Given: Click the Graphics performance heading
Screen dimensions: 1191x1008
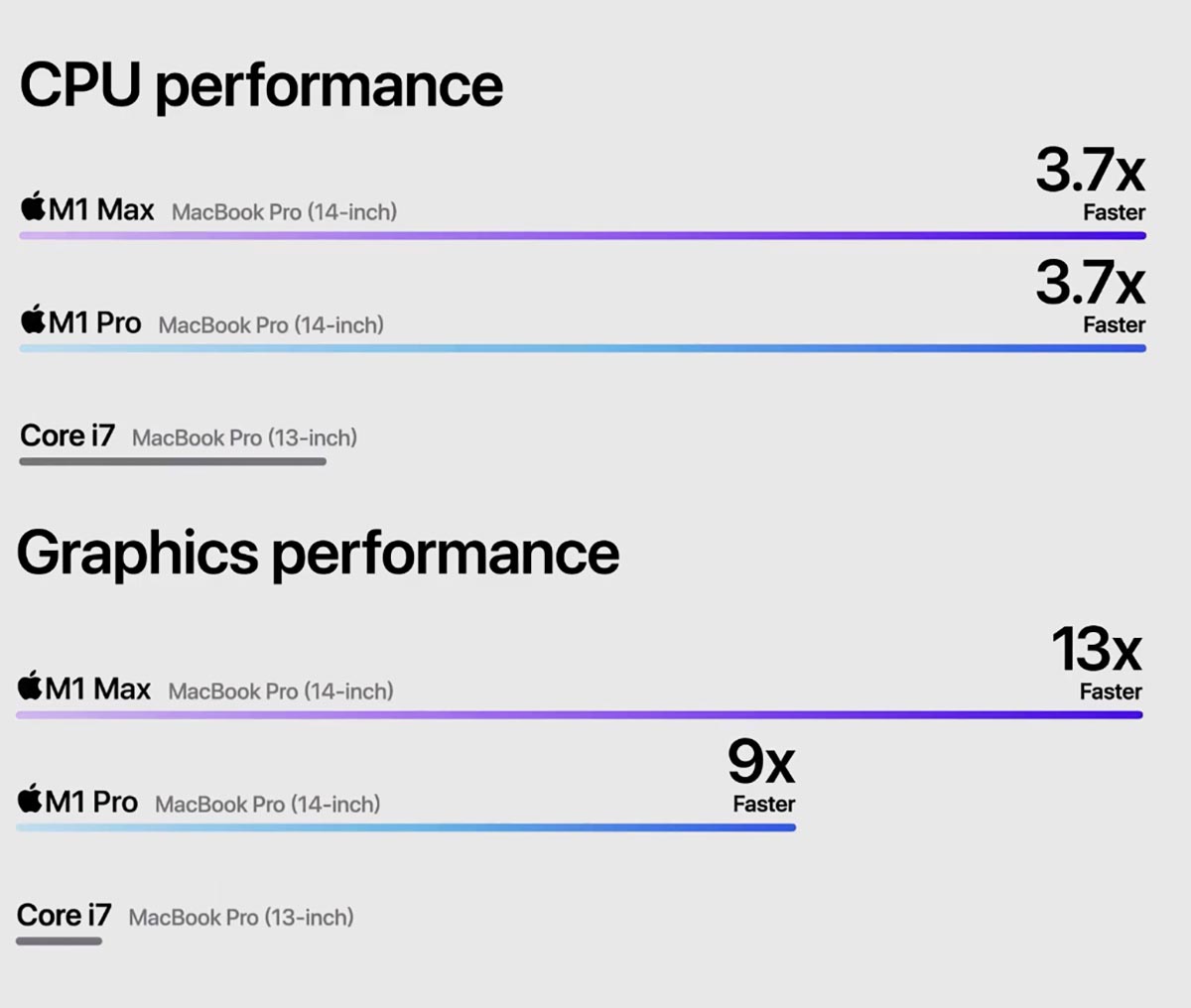Looking at the screenshot, I should pos(318,553).
